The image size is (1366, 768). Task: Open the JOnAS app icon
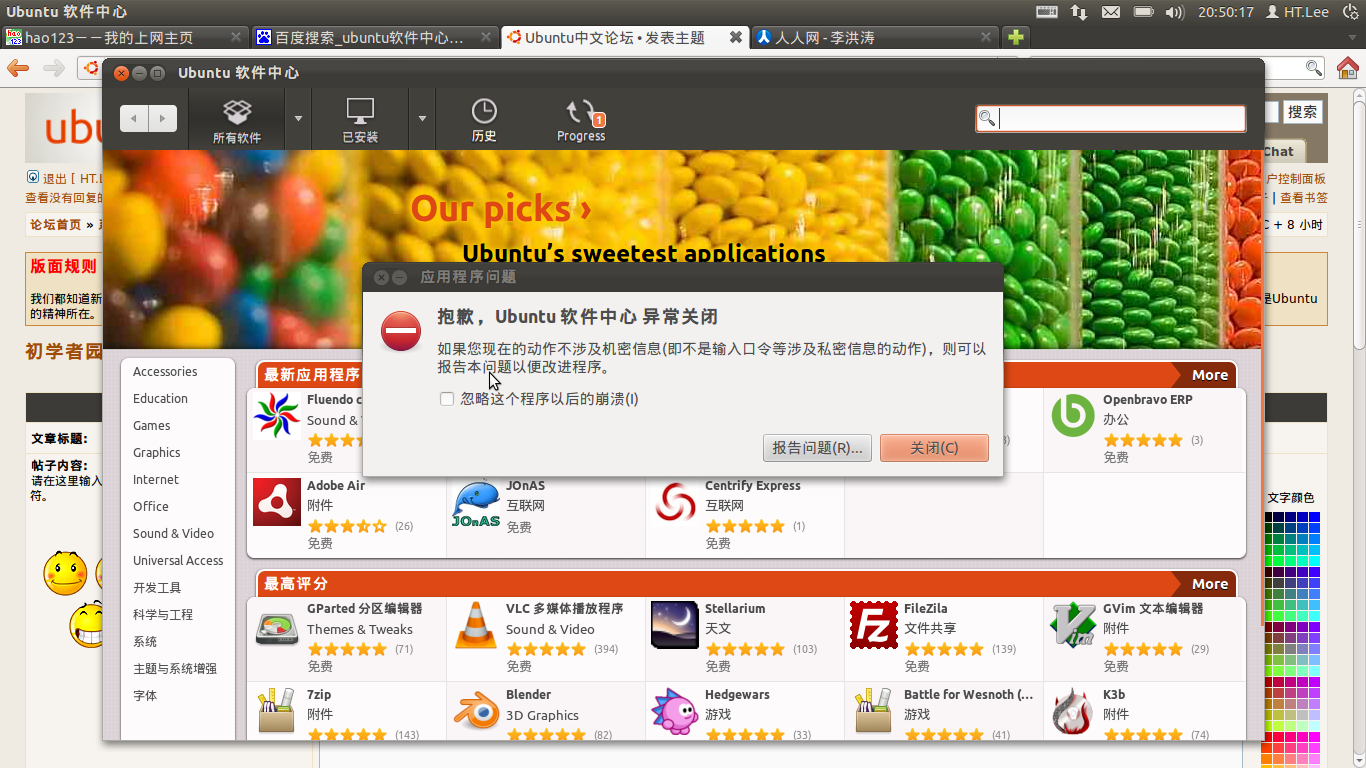(x=476, y=503)
